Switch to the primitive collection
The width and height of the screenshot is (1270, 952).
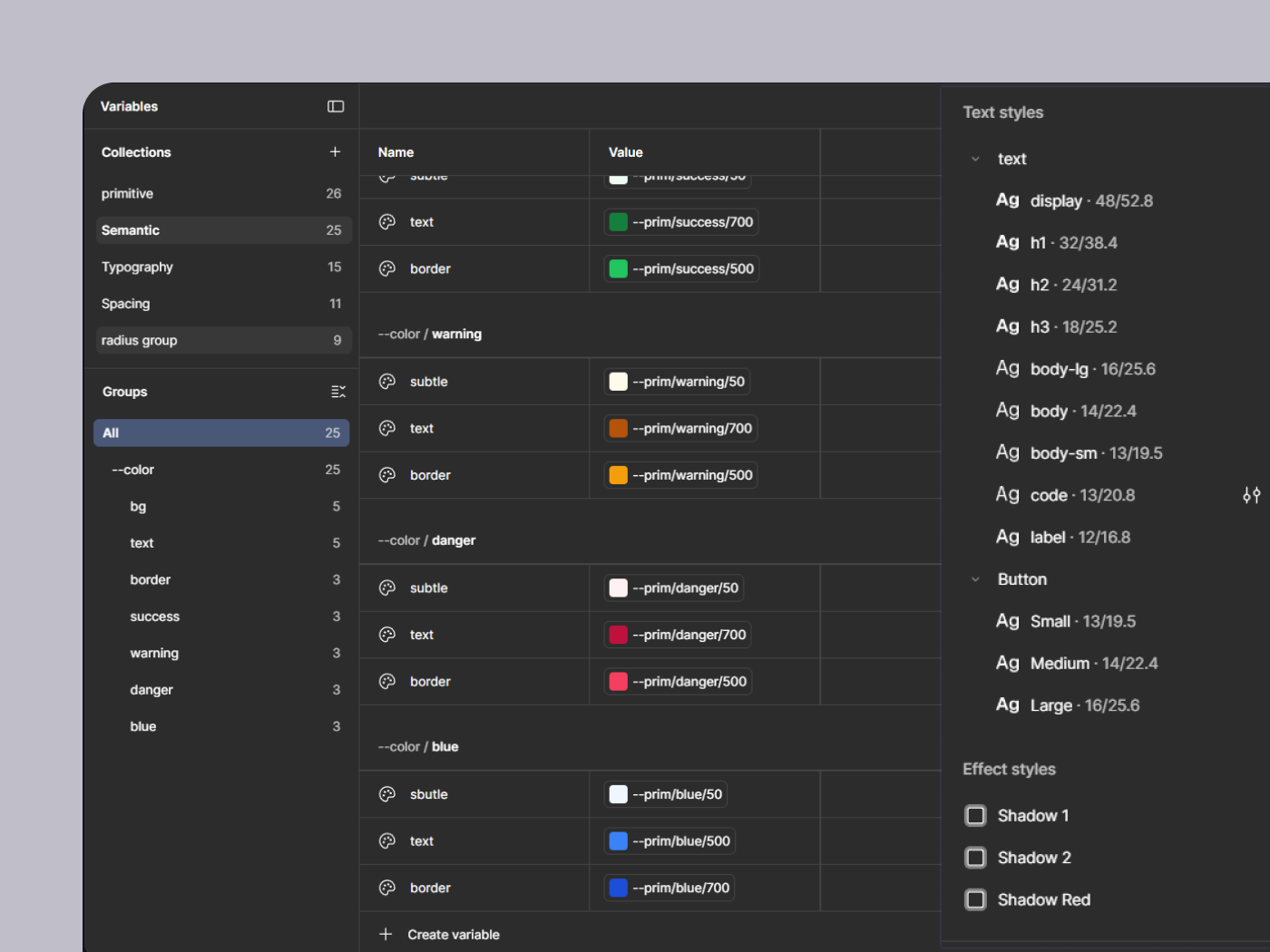coord(221,193)
